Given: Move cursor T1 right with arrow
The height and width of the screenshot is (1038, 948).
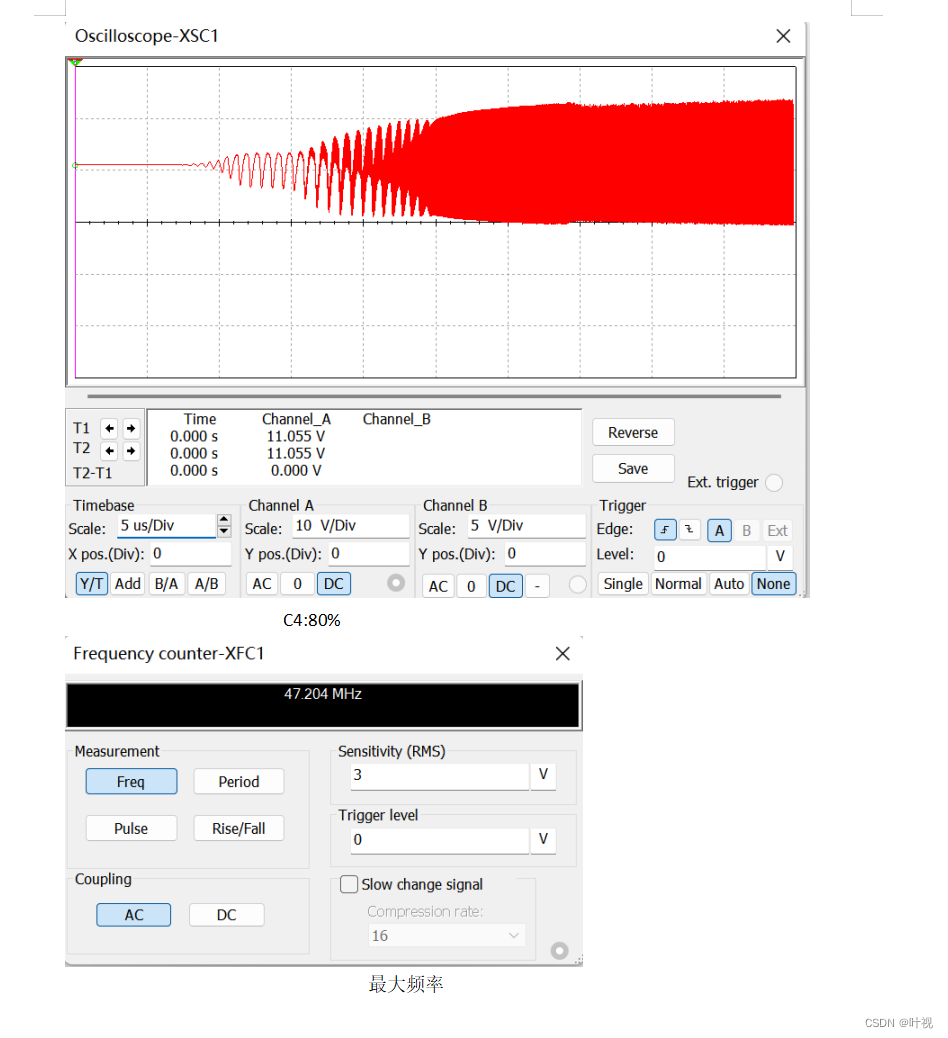Looking at the screenshot, I should pyautogui.click(x=131, y=428).
